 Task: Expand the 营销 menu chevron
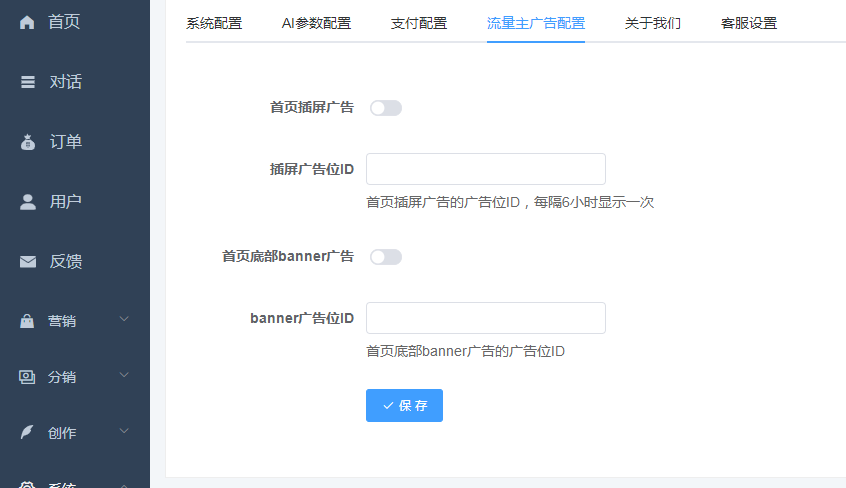124,320
